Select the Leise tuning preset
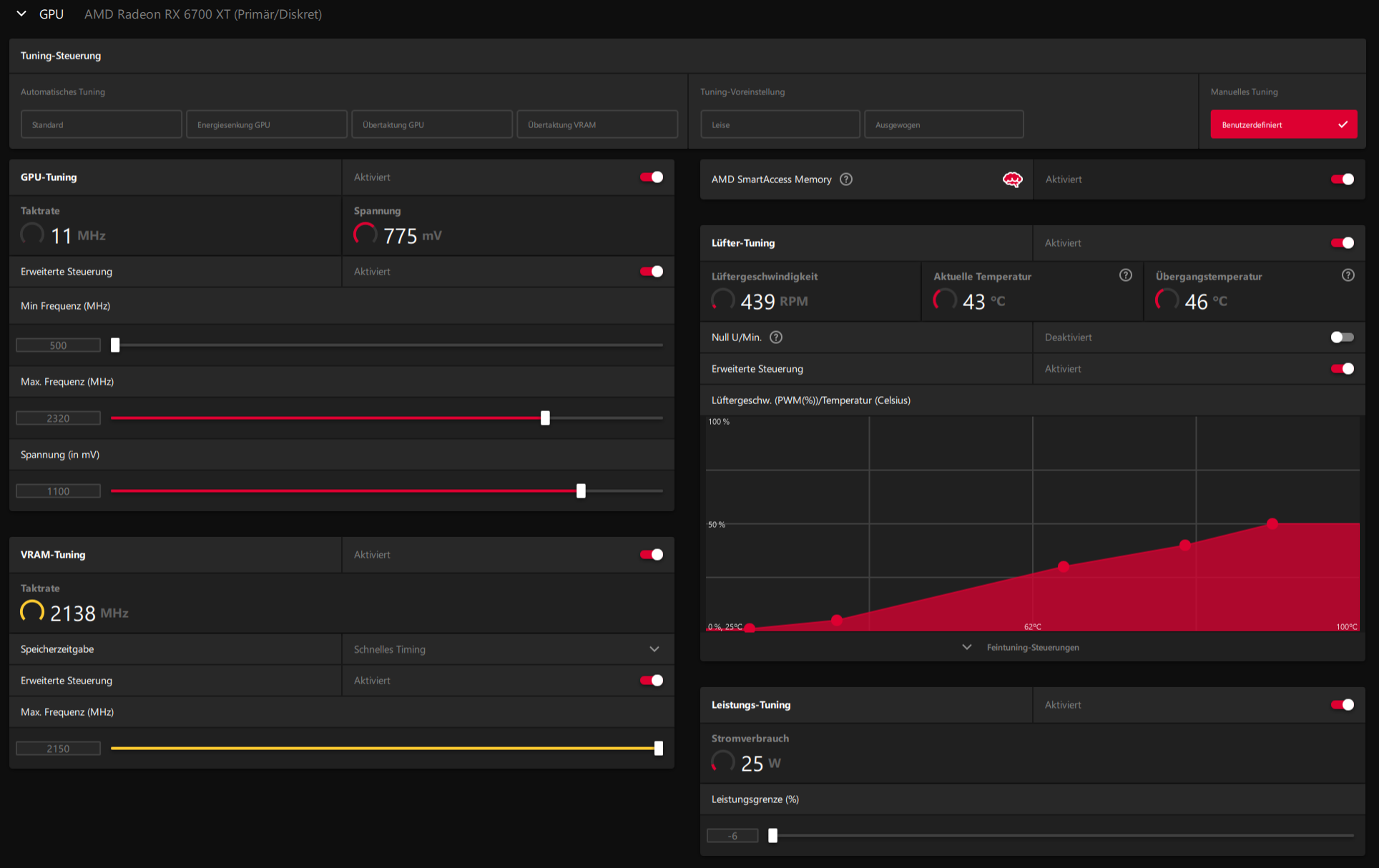Image resolution: width=1379 pixels, height=868 pixels. tap(780, 124)
